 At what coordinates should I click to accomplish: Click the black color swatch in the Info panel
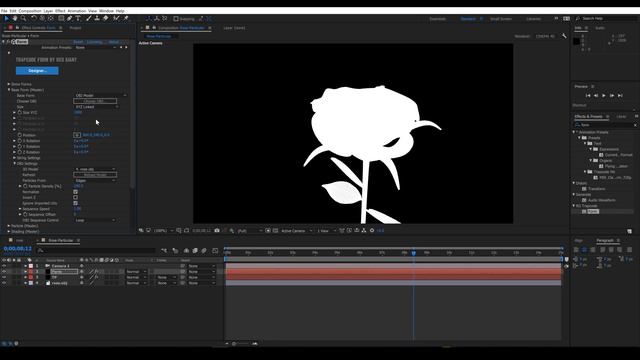[x=576, y=41]
